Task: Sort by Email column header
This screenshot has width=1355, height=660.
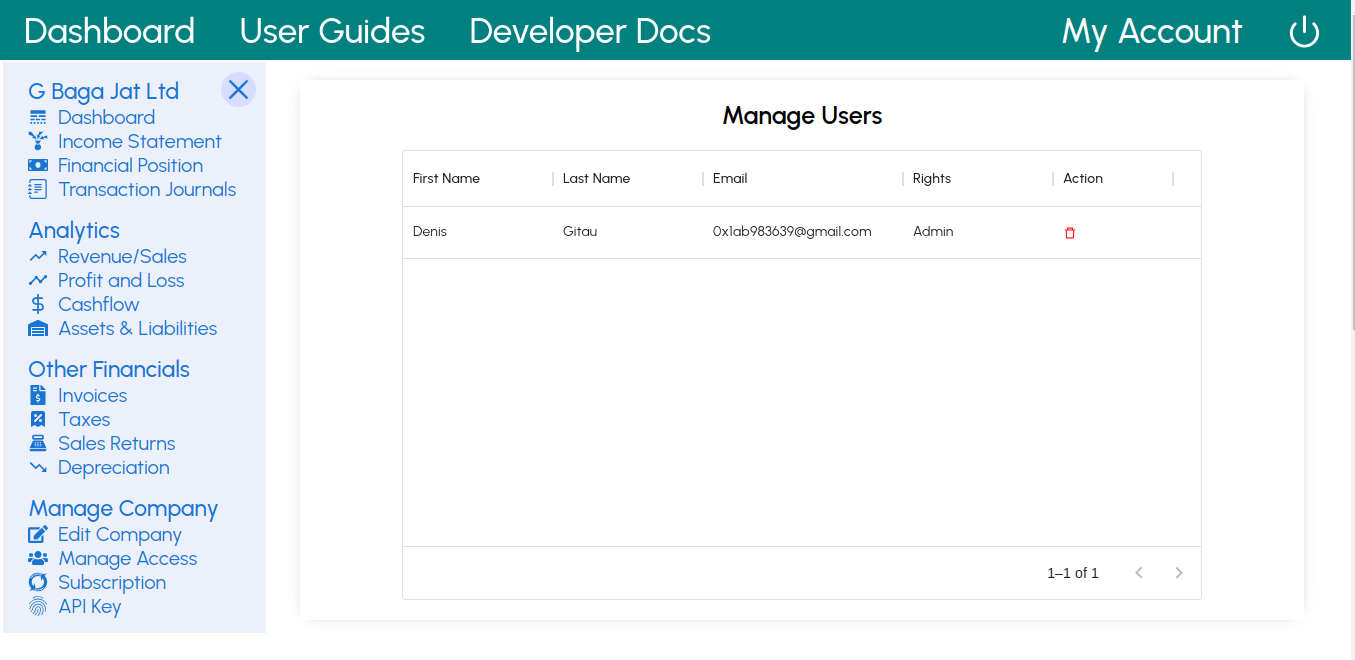Action: (803, 179)
